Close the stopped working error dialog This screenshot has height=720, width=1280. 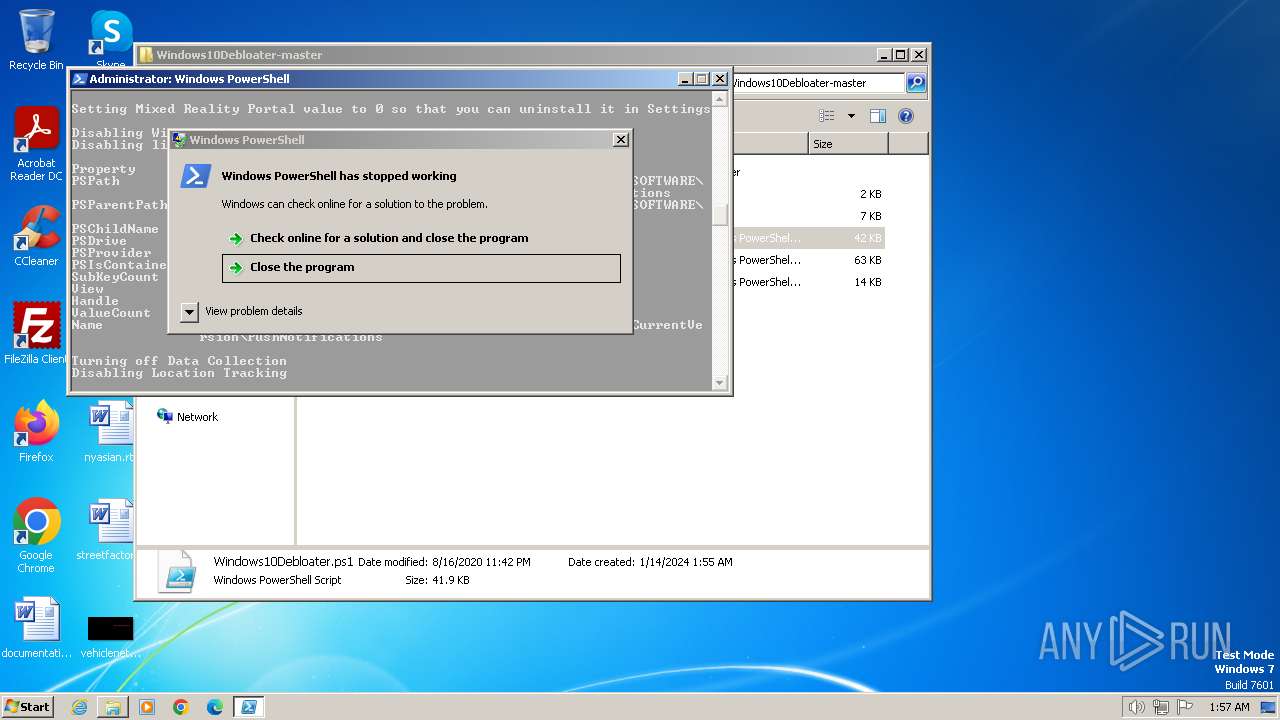pyautogui.click(x=620, y=140)
